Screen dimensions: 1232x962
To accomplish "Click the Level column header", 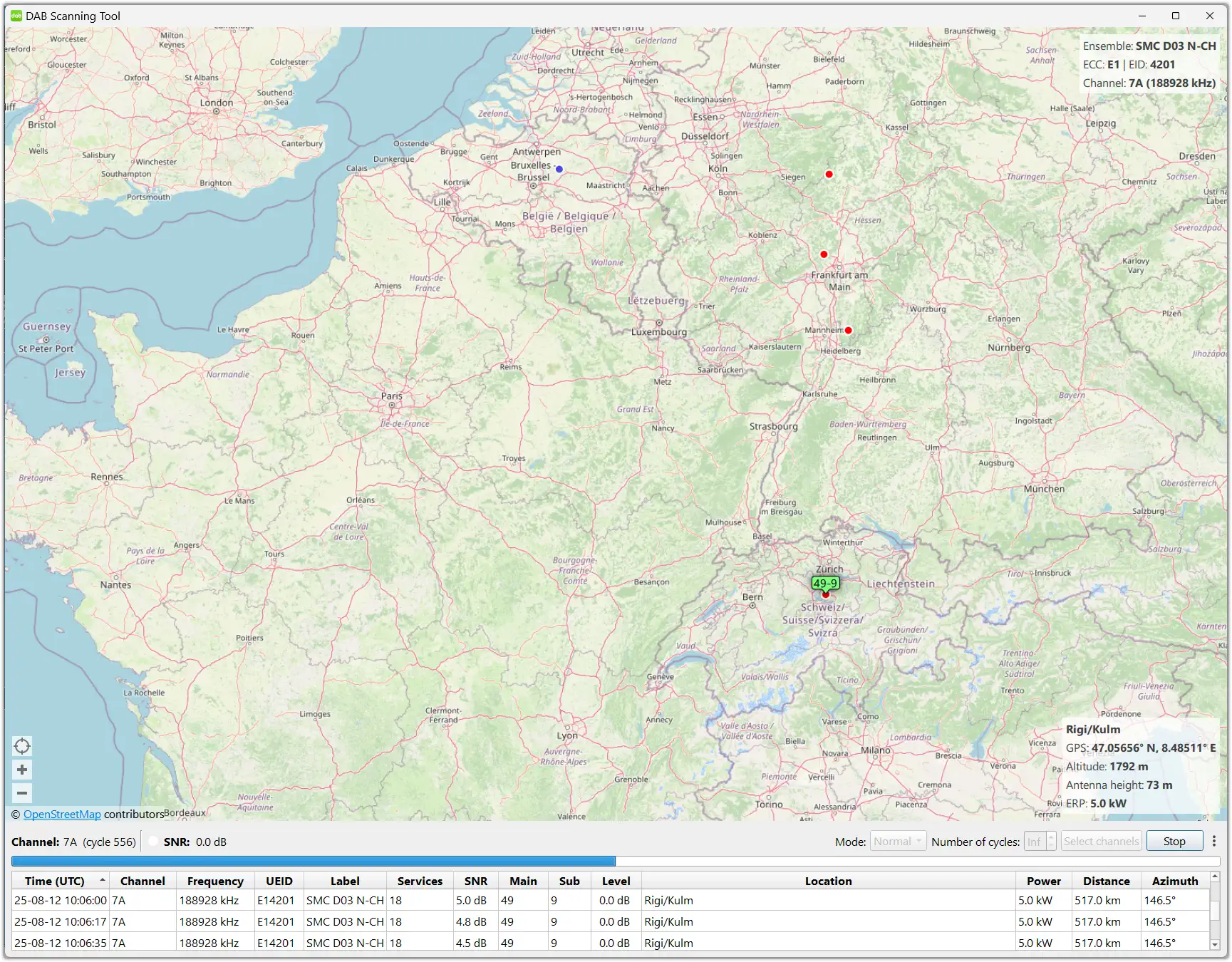I will (616, 881).
